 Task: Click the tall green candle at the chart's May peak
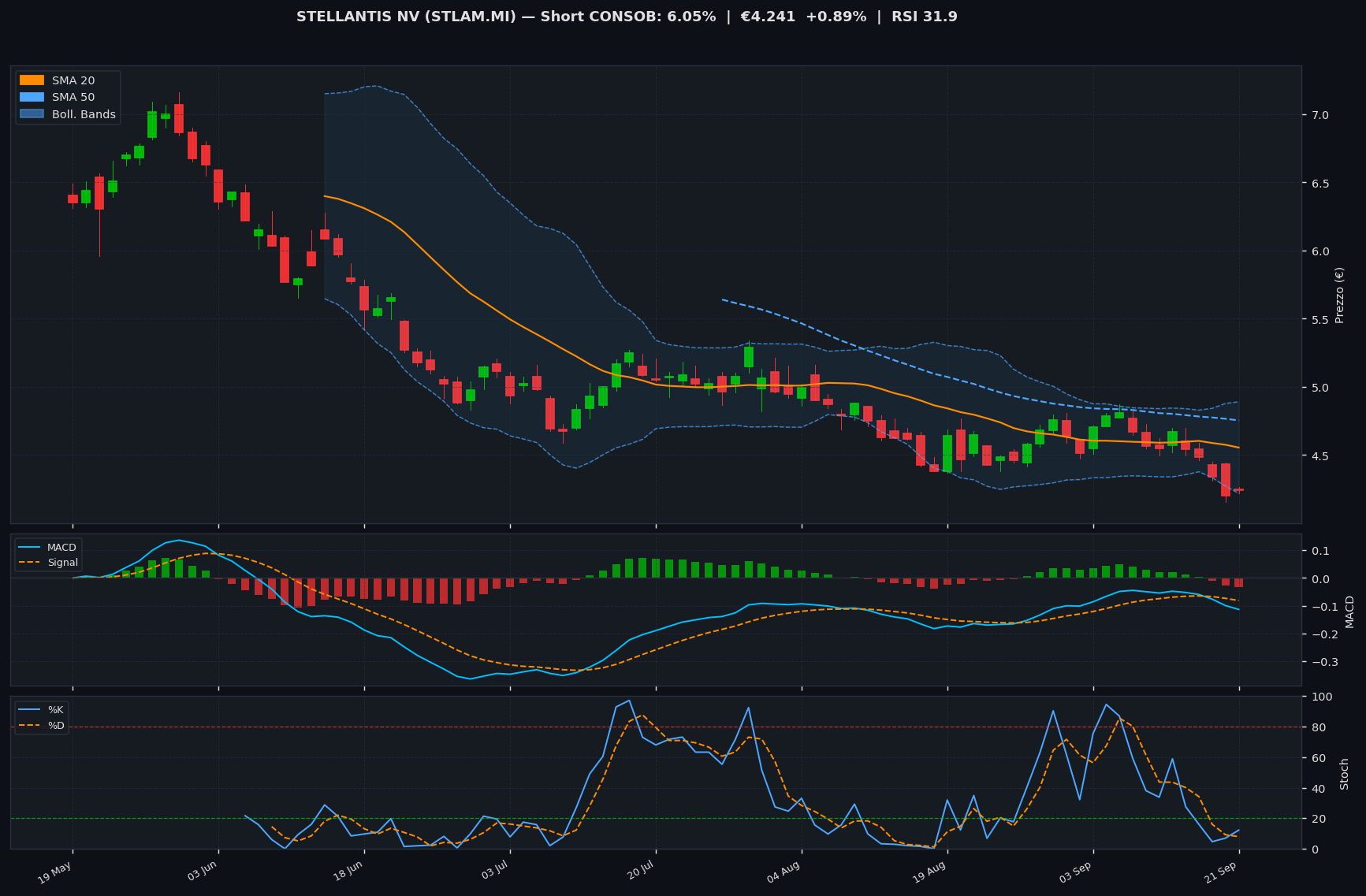[152, 124]
